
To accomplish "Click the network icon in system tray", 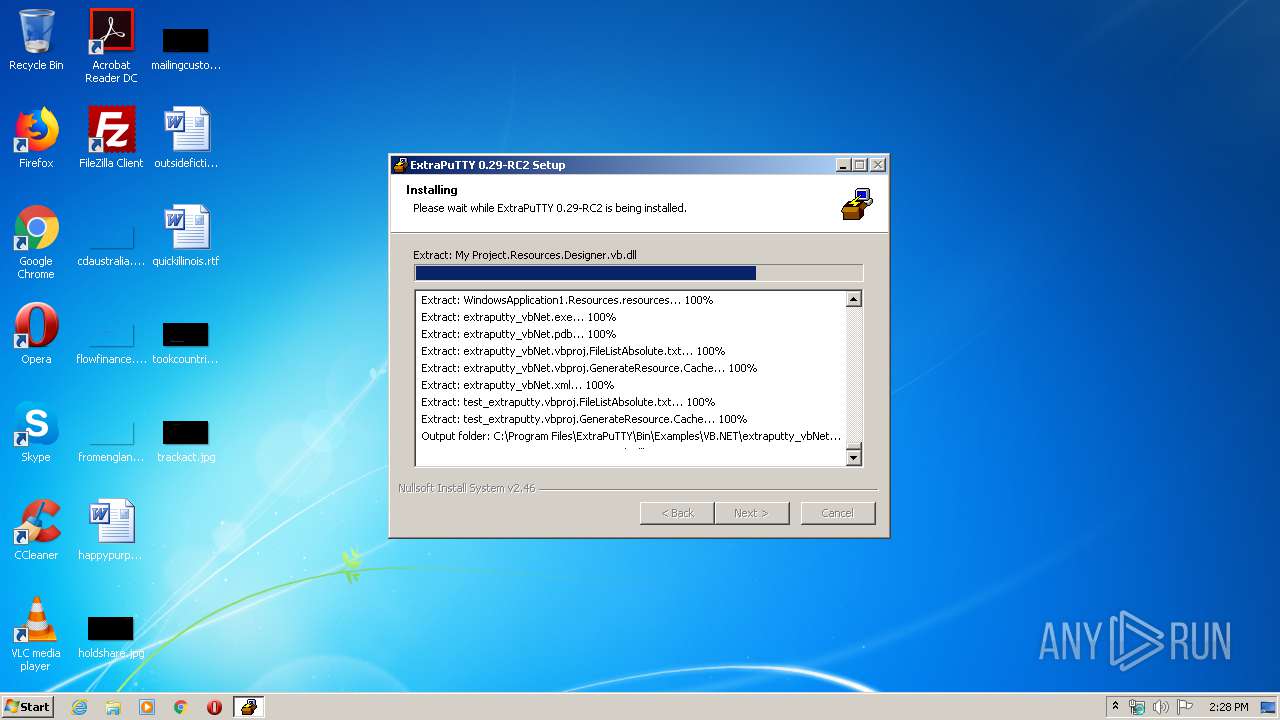I will [1137, 707].
